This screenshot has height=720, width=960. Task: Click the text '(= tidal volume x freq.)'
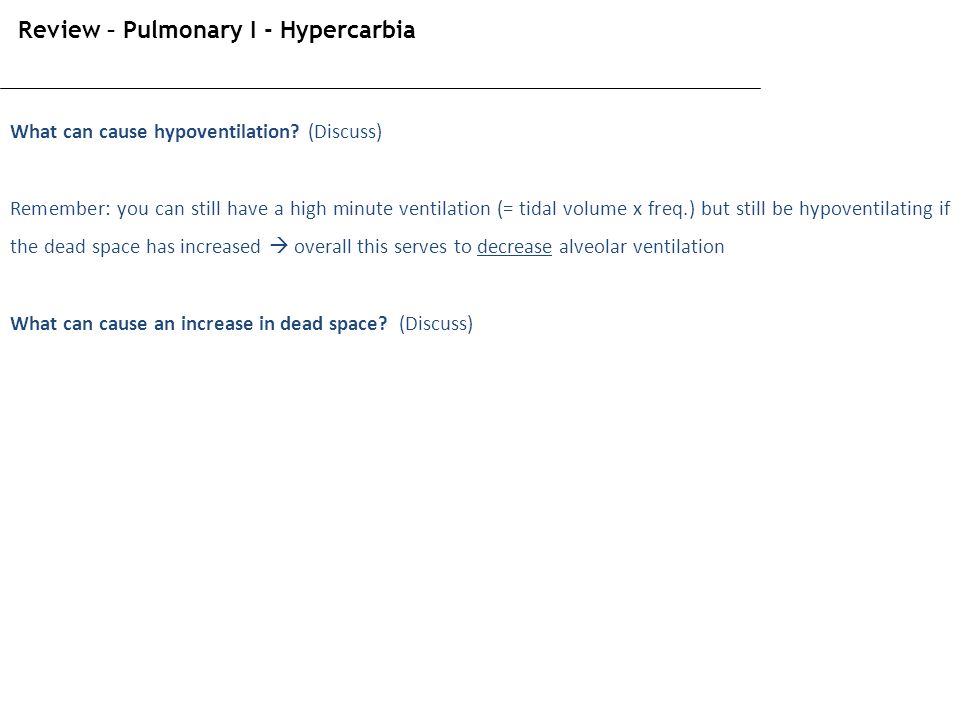coord(596,209)
